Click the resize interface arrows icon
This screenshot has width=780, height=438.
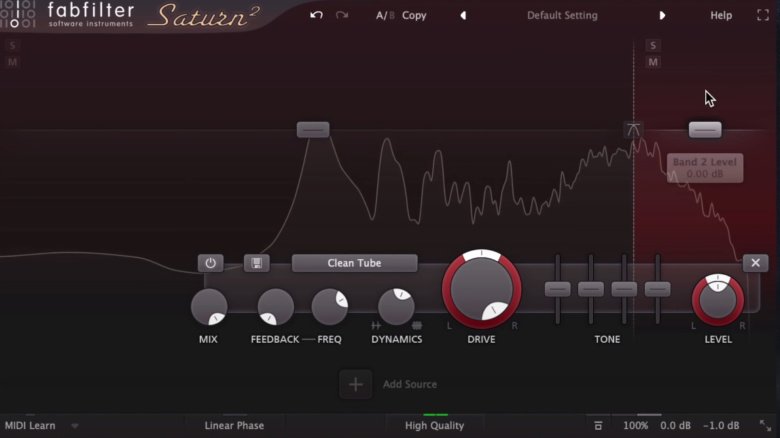coord(765,426)
